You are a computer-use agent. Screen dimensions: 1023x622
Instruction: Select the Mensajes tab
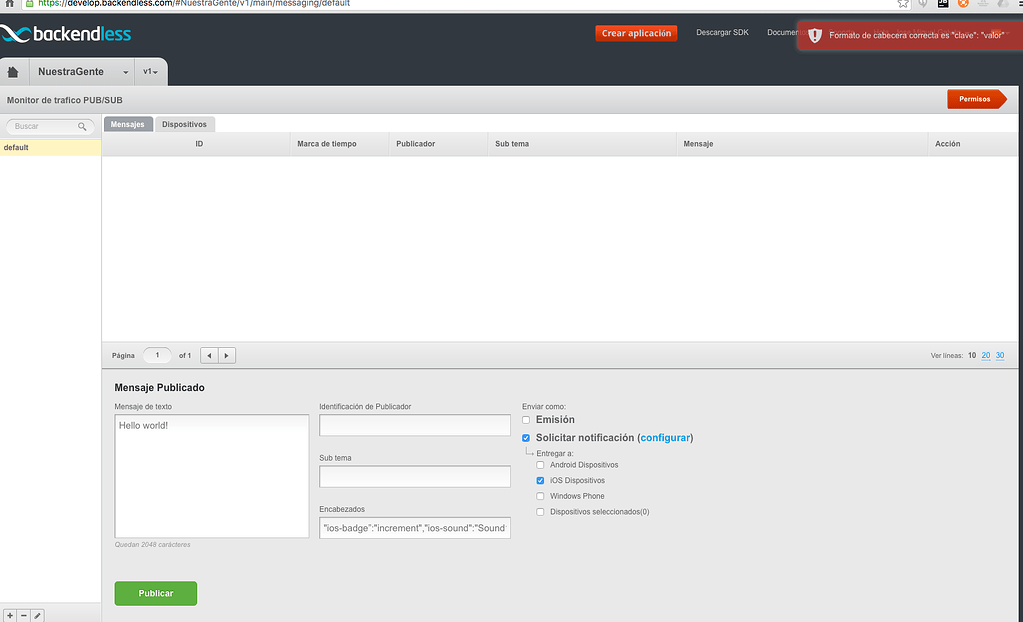click(x=128, y=124)
